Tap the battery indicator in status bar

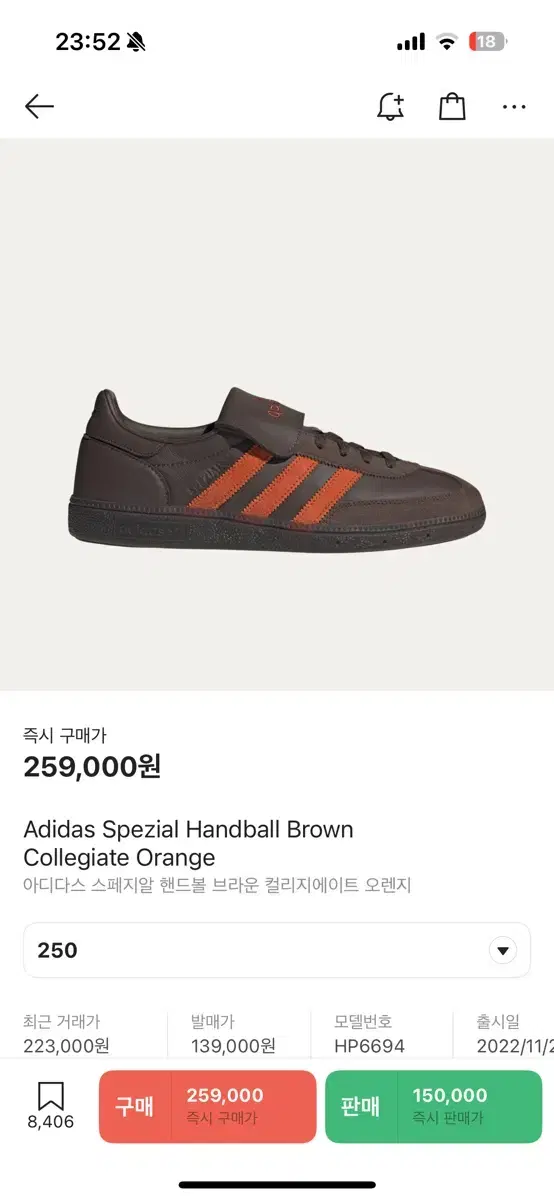(490, 42)
